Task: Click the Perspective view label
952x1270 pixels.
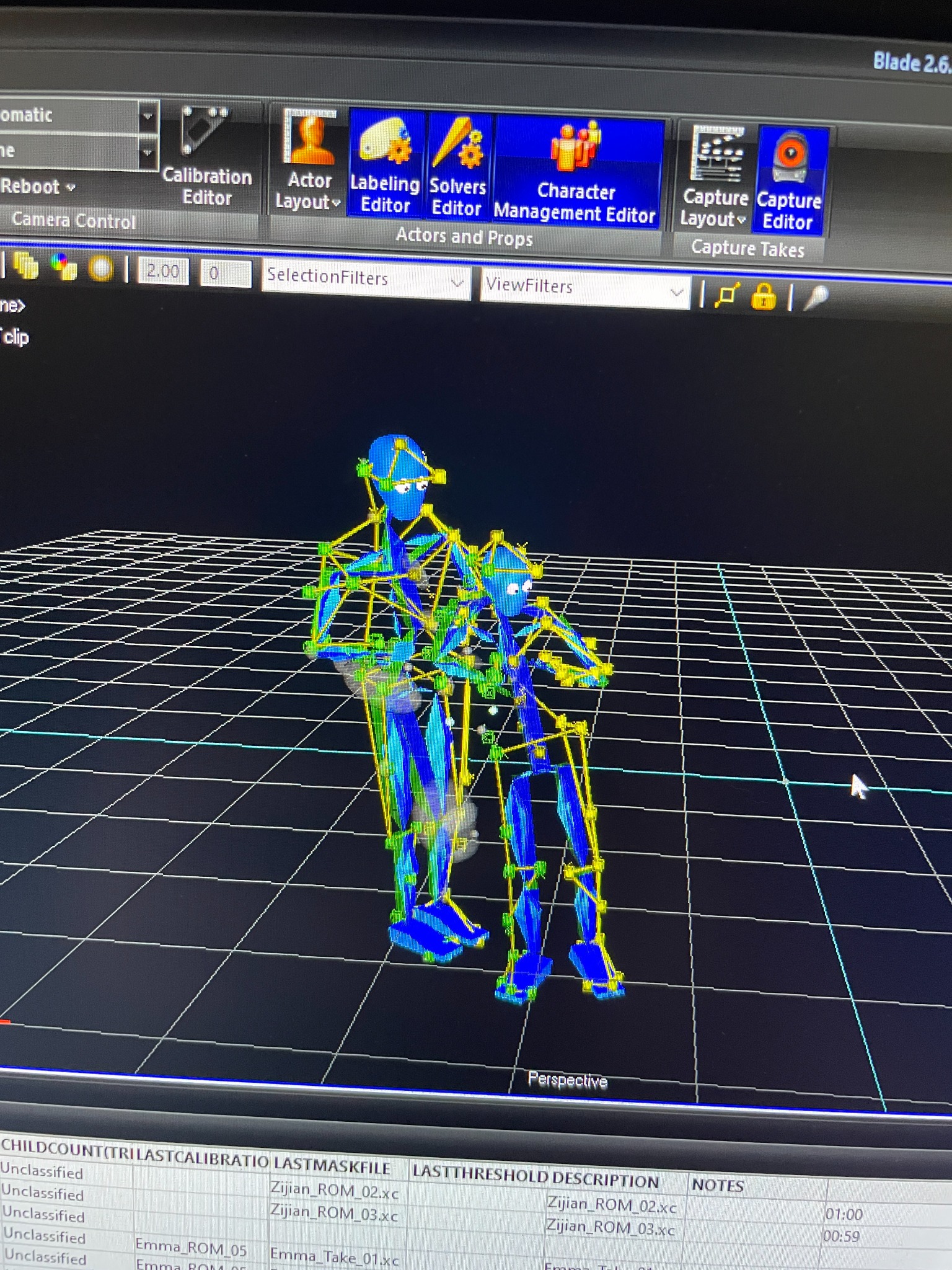Action: point(568,1080)
